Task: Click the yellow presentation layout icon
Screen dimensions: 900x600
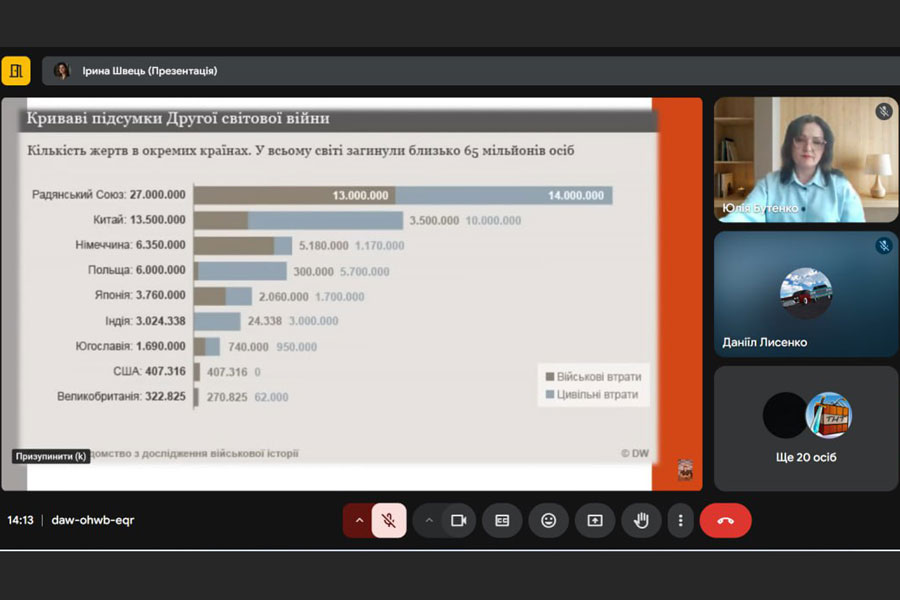Action: coord(16,71)
